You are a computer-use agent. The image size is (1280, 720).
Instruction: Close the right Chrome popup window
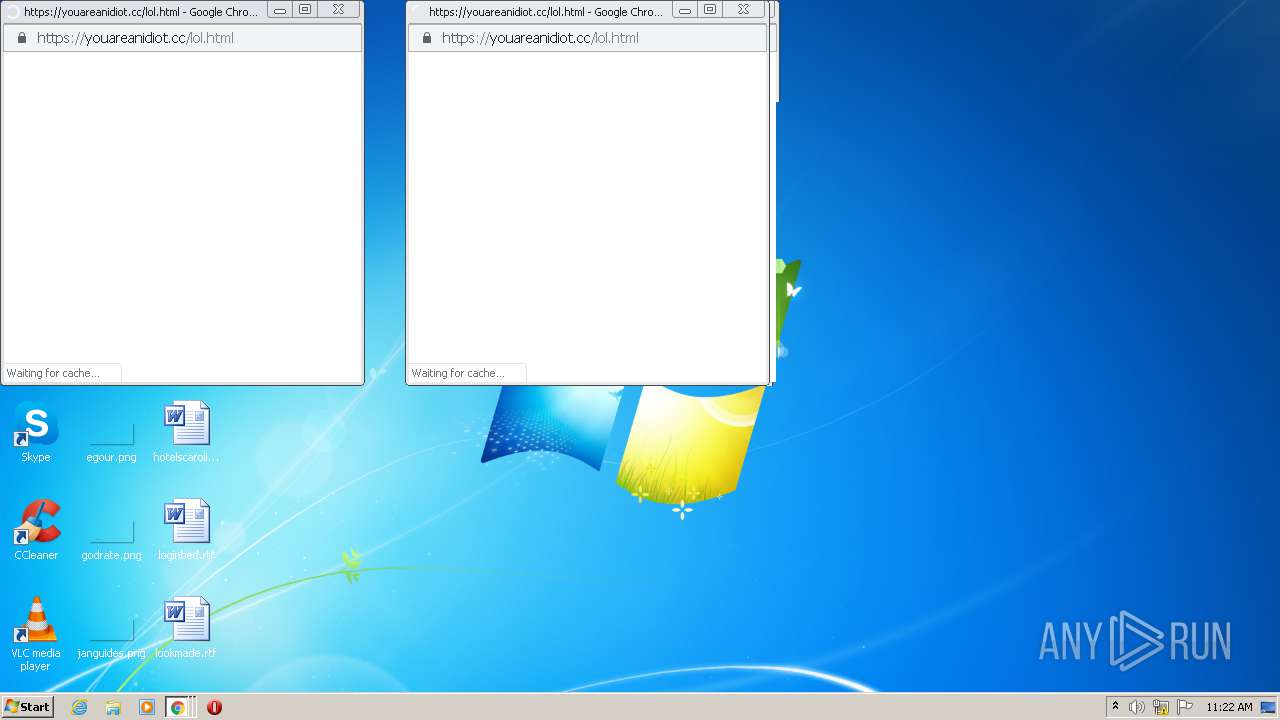(x=743, y=10)
